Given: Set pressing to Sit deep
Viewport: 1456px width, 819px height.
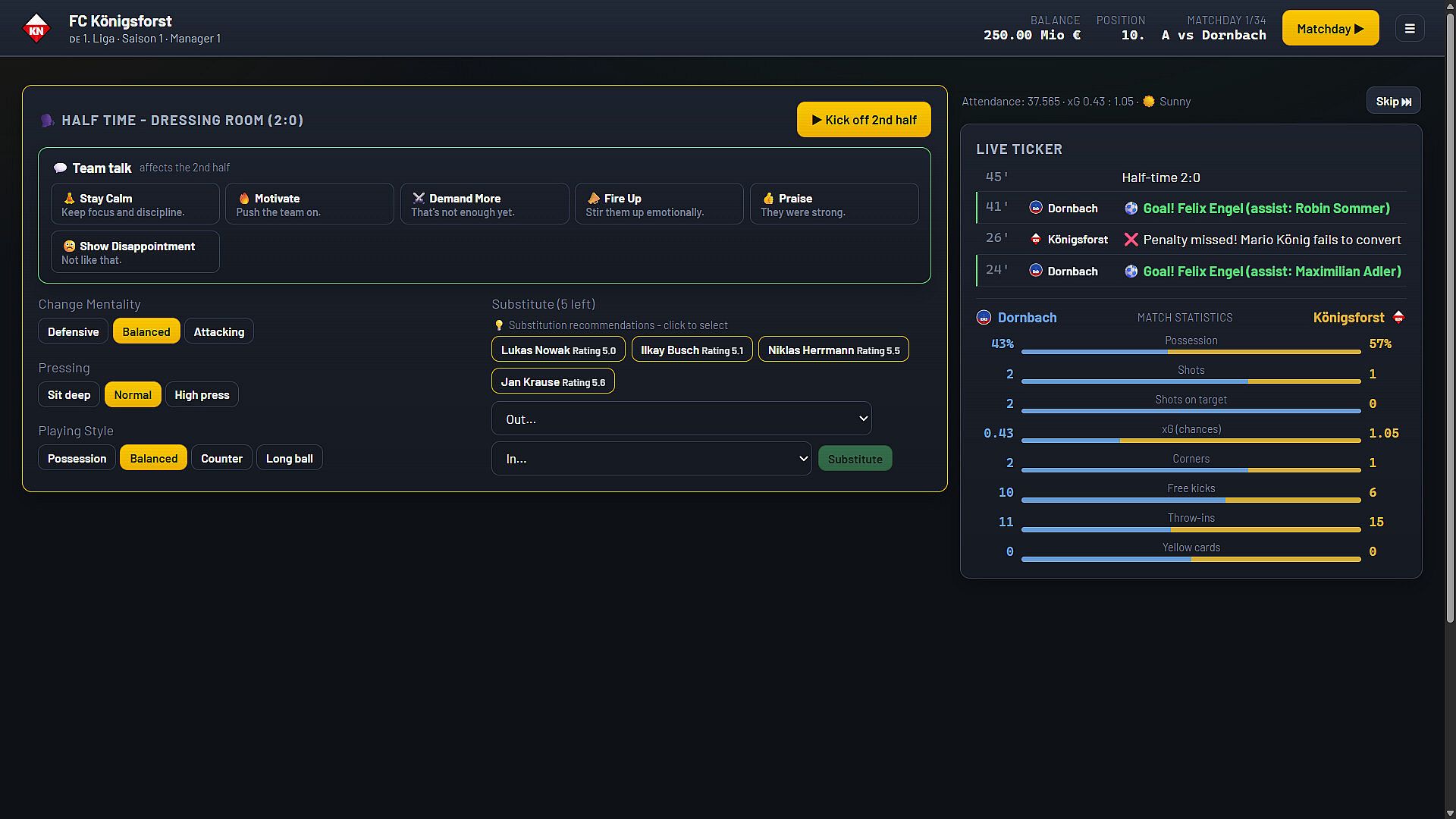Looking at the screenshot, I should (x=69, y=394).
